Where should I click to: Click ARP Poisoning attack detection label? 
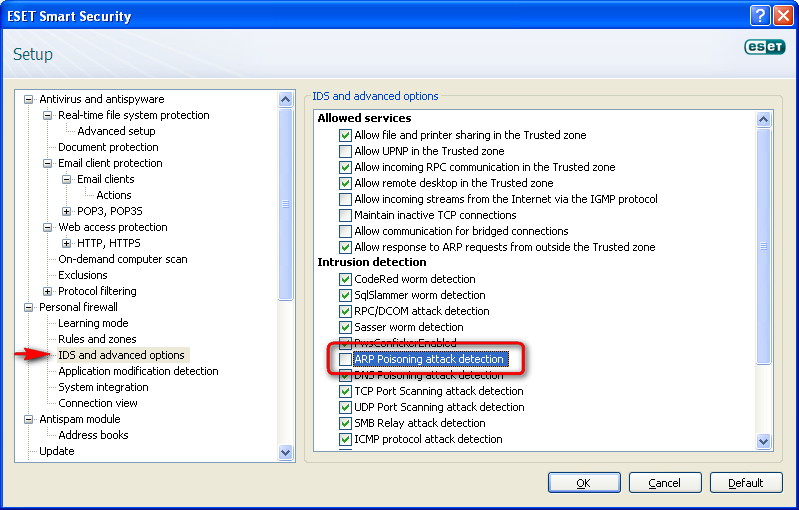coord(429,359)
